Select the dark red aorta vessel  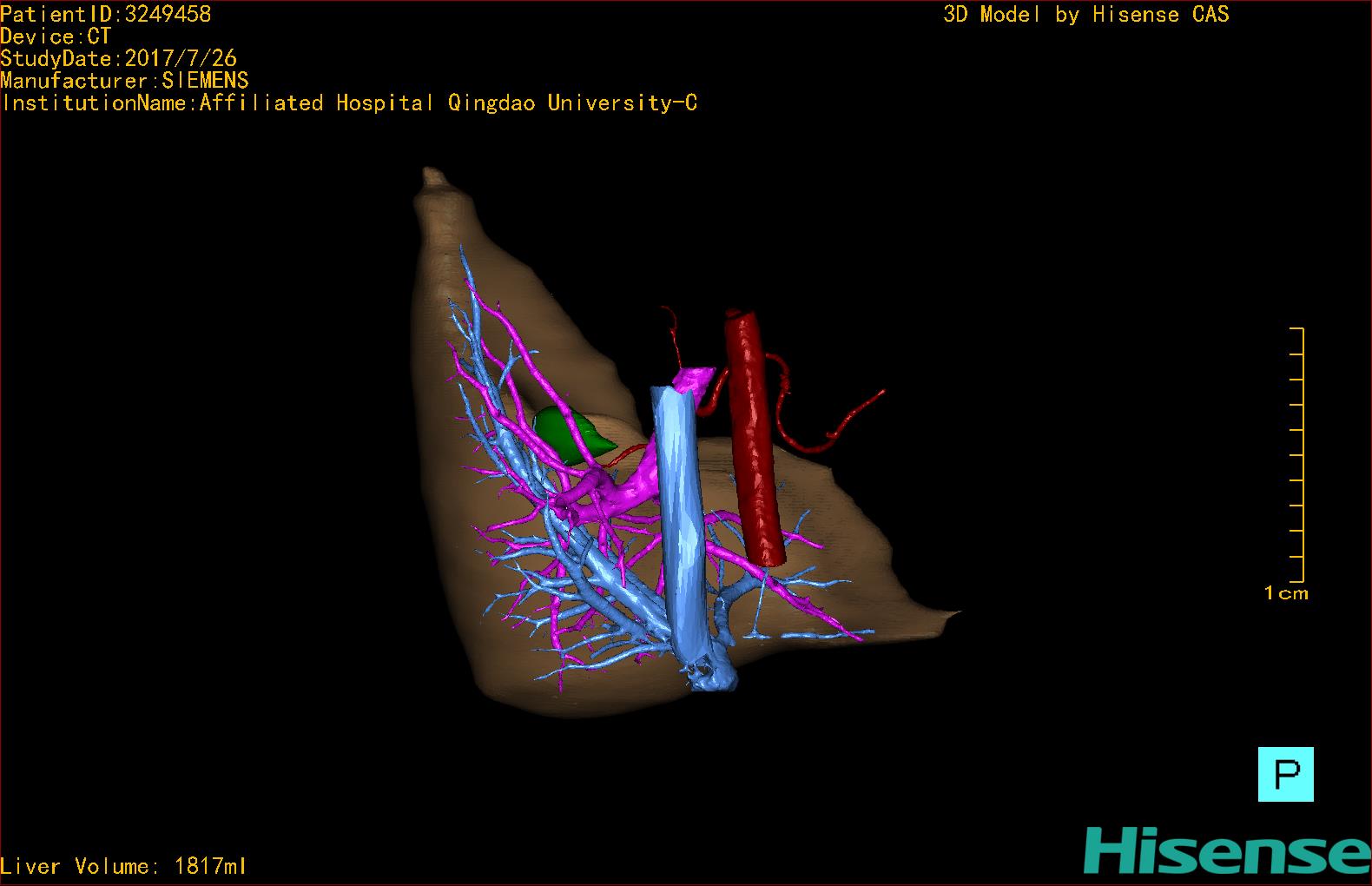[x=754, y=439]
